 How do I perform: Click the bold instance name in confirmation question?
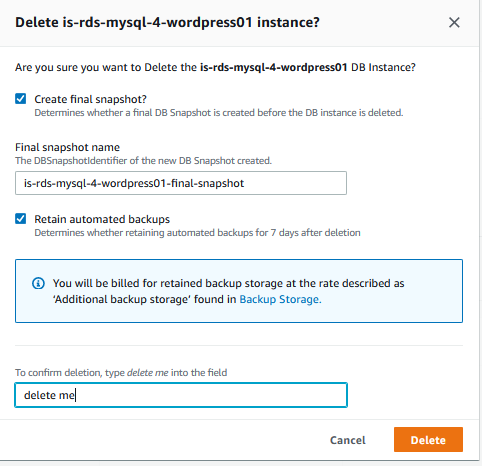coord(274,67)
